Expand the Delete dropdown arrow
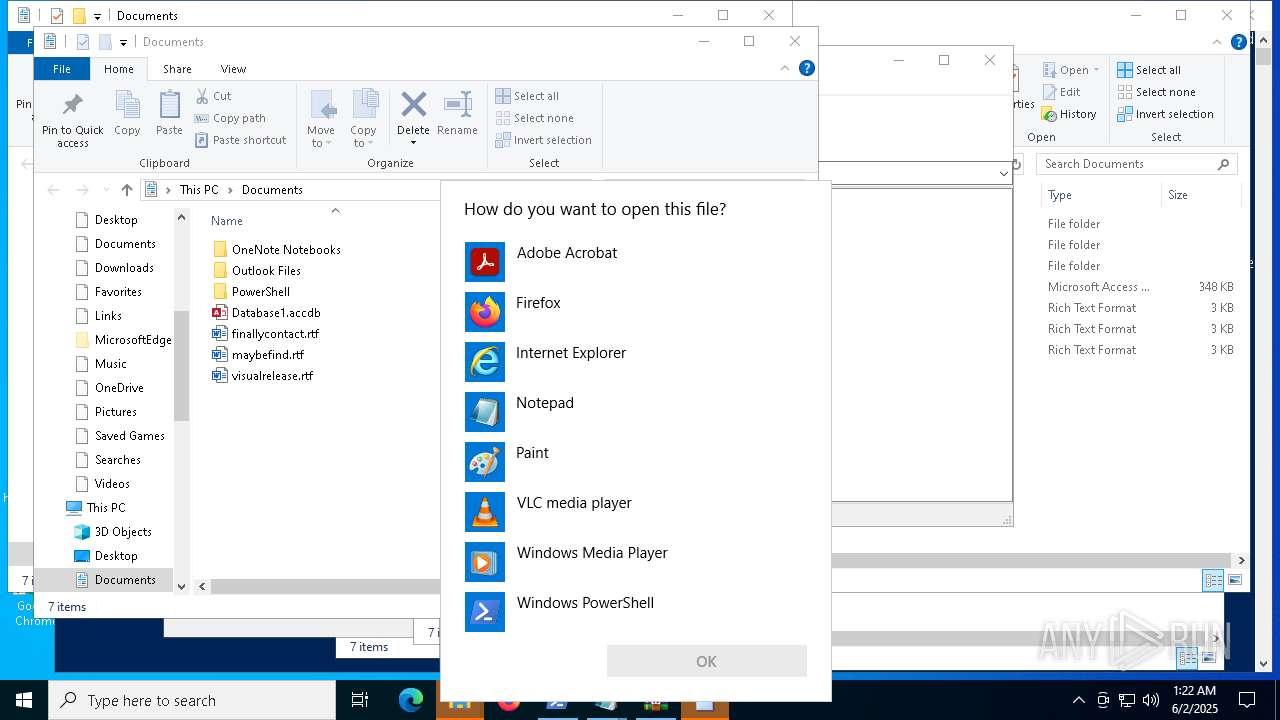Viewport: 1280px width, 720px height. 413,143
